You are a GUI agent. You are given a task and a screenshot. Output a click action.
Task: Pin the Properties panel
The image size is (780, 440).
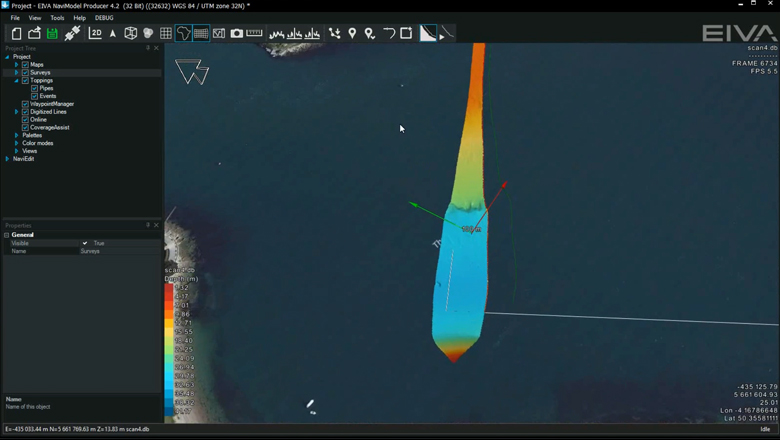coord(148,225)
